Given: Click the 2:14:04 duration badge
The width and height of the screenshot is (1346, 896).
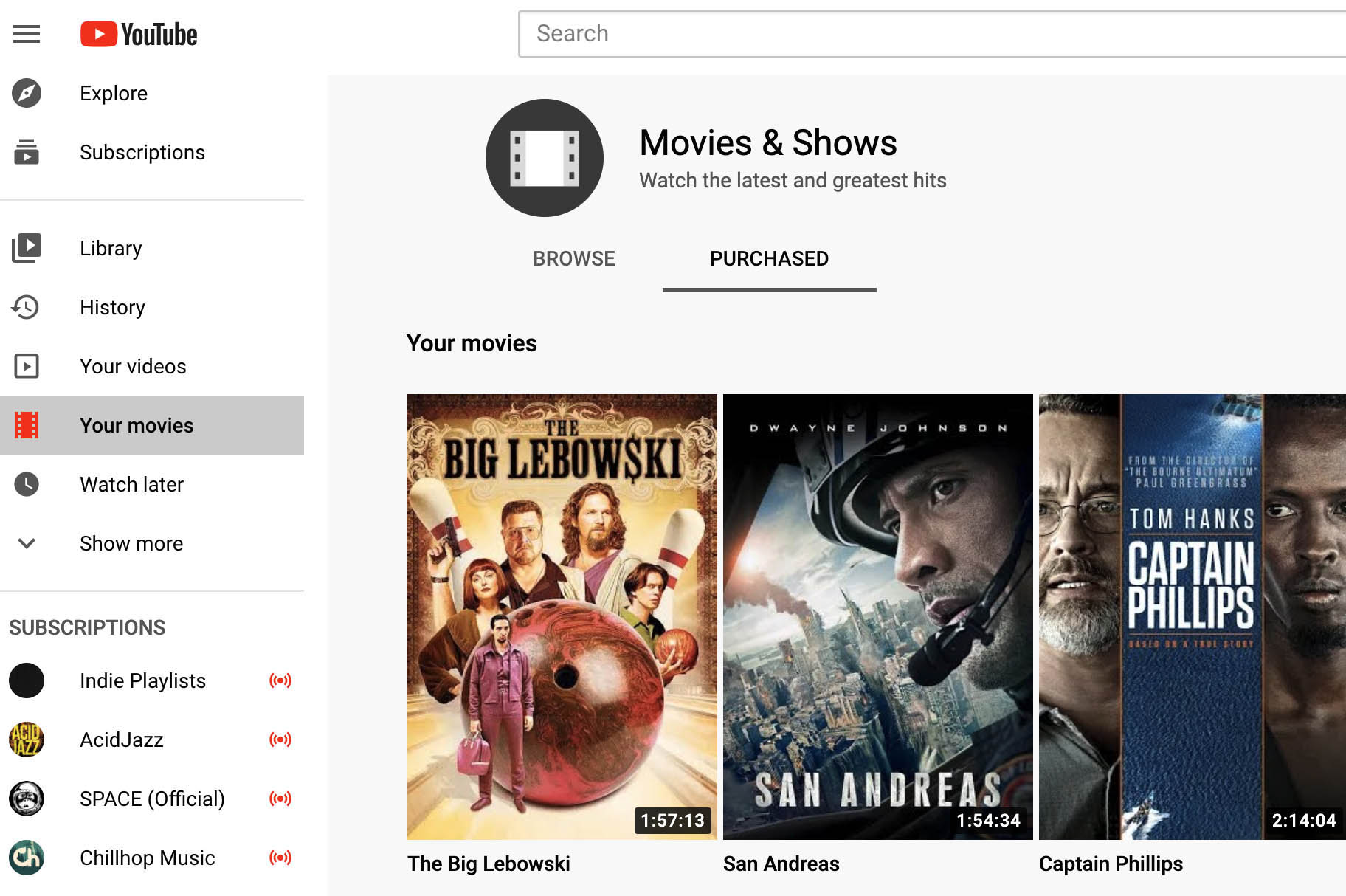Looking at the screenshot, I should 1304,820.
